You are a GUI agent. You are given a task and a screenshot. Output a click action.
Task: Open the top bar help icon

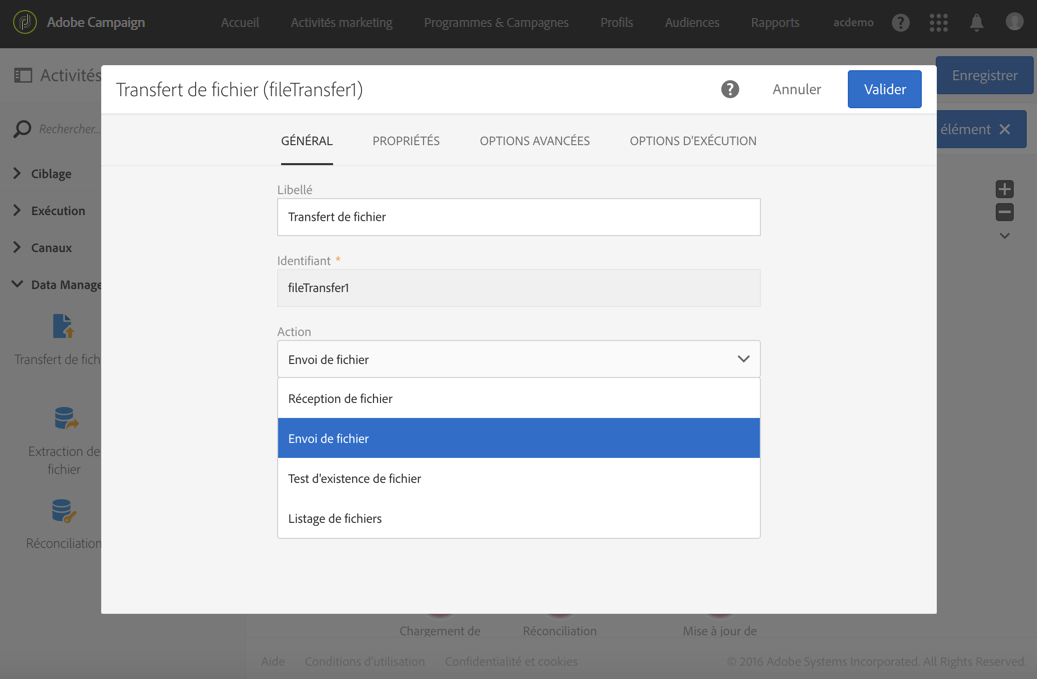(901, 22)
